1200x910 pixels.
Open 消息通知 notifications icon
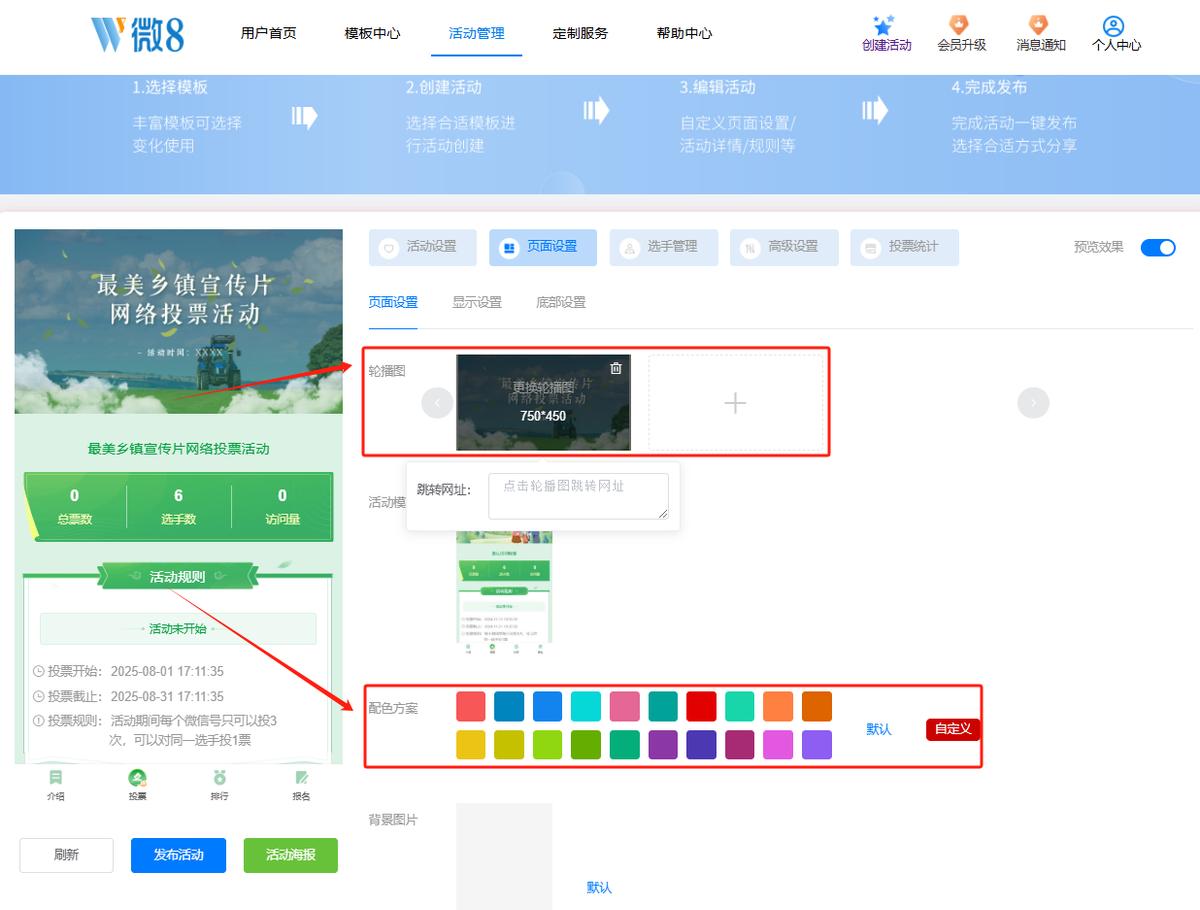point(1038,25)
